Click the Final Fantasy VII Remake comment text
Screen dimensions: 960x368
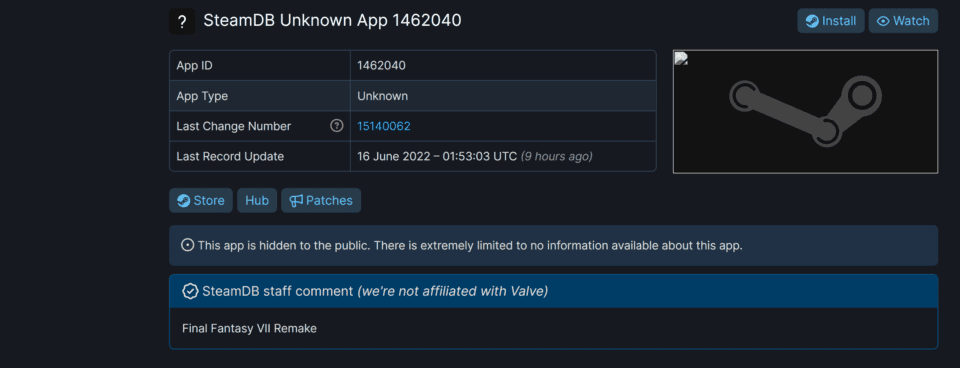pyautogui.click(x=249, y=329)
